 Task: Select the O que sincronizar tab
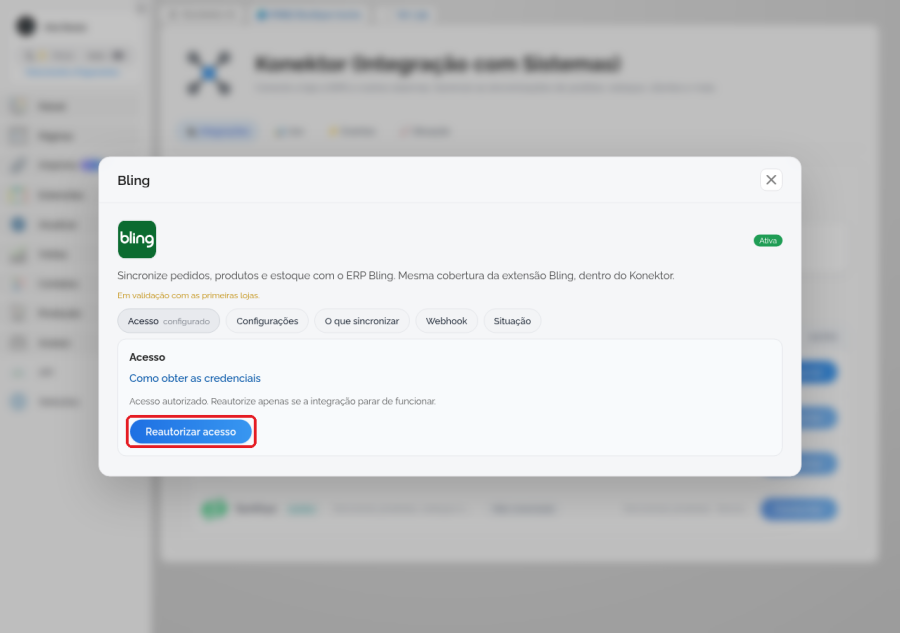pos(362,321)
